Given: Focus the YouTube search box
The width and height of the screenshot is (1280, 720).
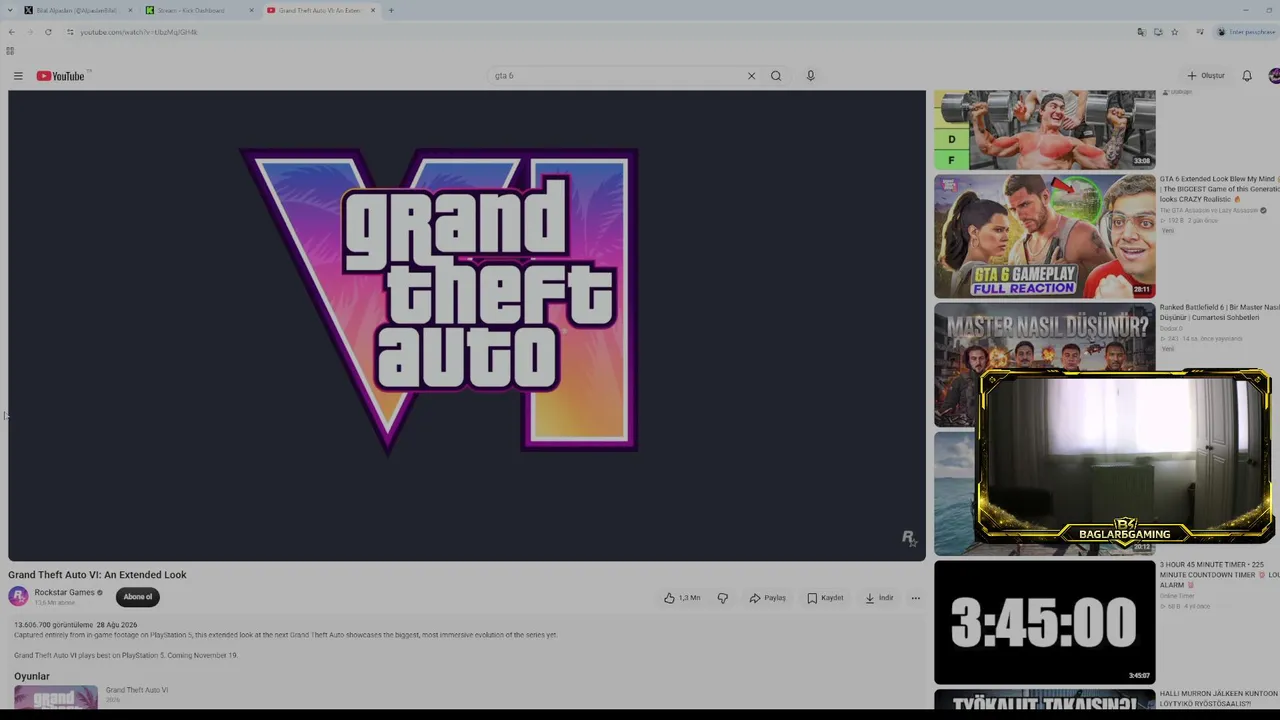Looking at the screenshot, I should click(617, 76).
